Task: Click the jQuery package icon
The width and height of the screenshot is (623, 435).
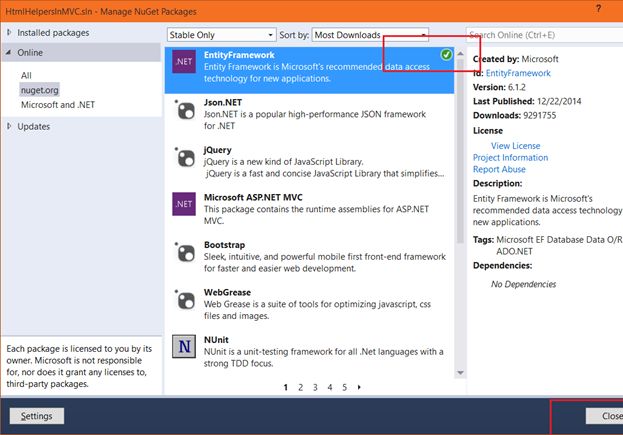Action: pos(185,158)
